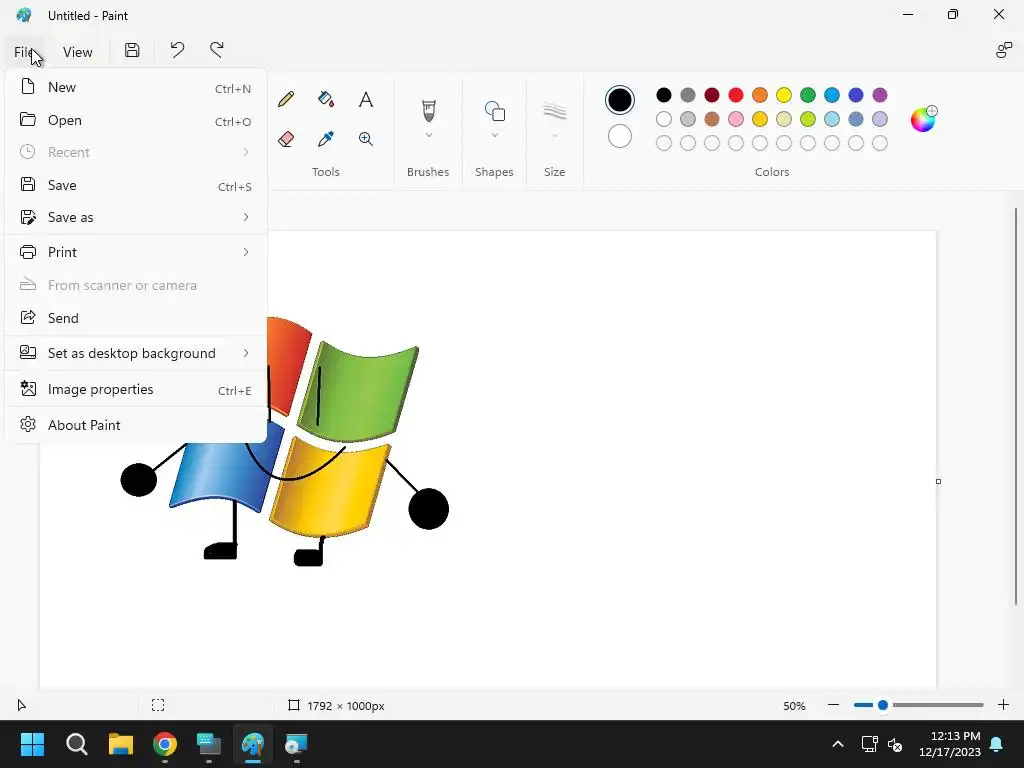Click the 50% zoom level text
This screenshot has height=768, width=1024.
(x=794, y=706)
